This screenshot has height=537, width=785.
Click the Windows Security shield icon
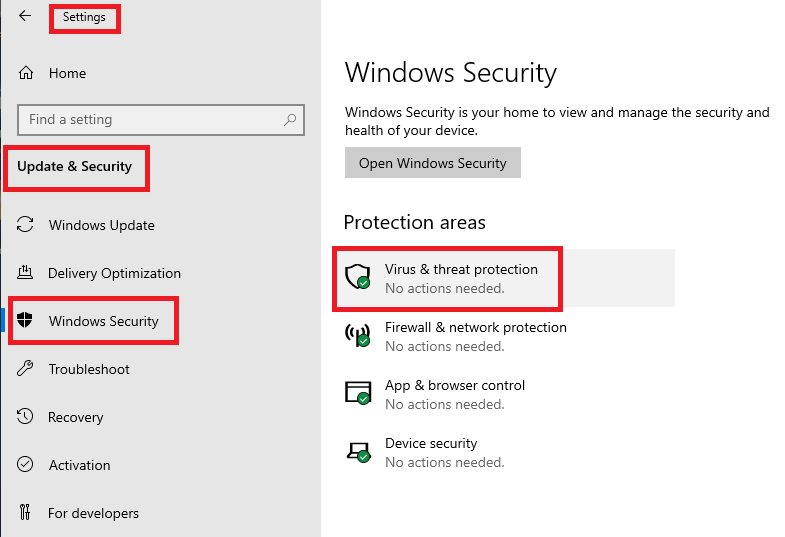pos(27,321)
